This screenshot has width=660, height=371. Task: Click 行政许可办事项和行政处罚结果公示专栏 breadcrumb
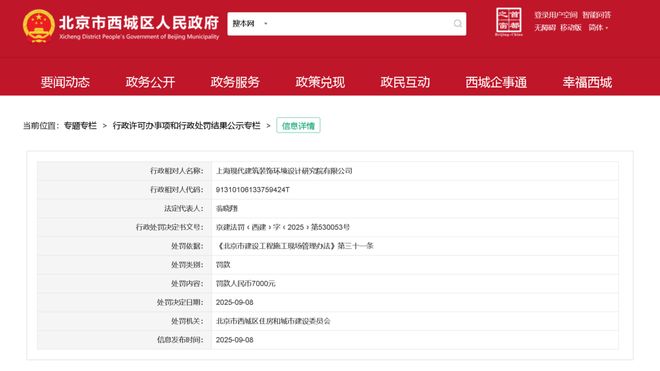[x=186, y=125]
